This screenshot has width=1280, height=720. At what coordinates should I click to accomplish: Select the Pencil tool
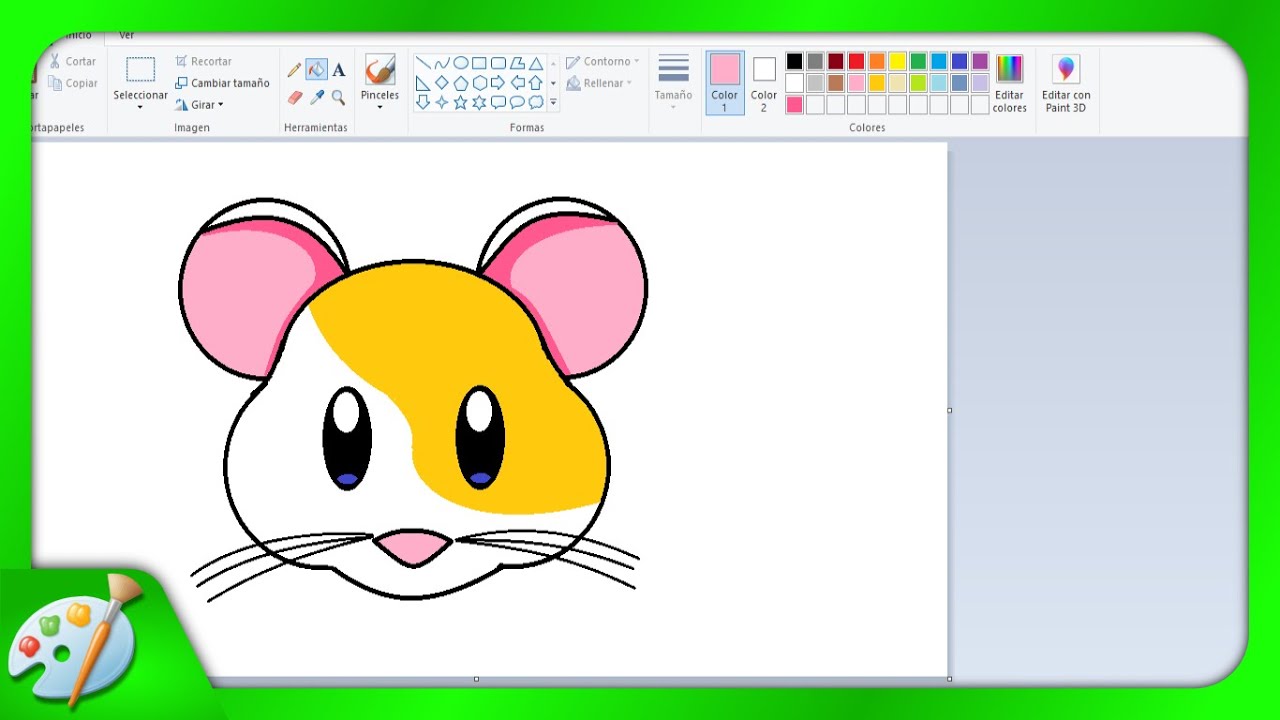(294, 70)
